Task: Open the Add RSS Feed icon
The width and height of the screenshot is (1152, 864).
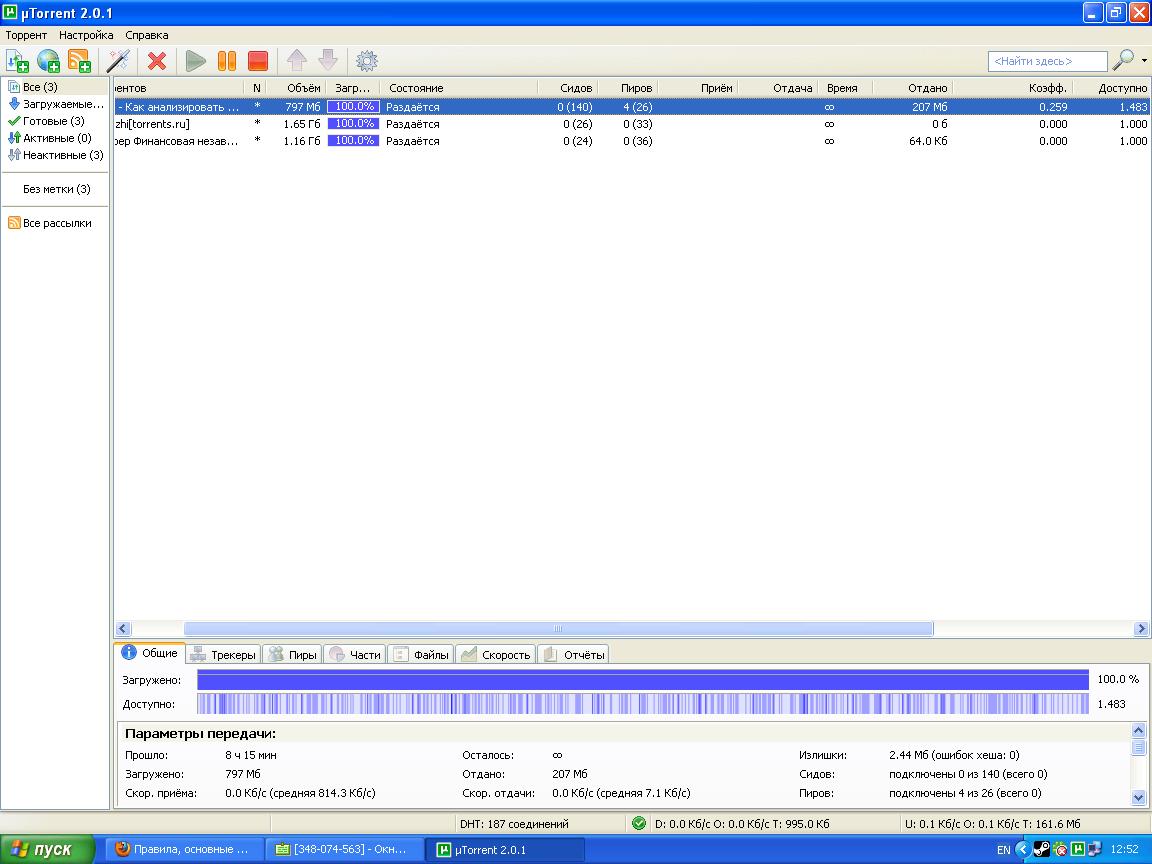Action: pos(79,61)
